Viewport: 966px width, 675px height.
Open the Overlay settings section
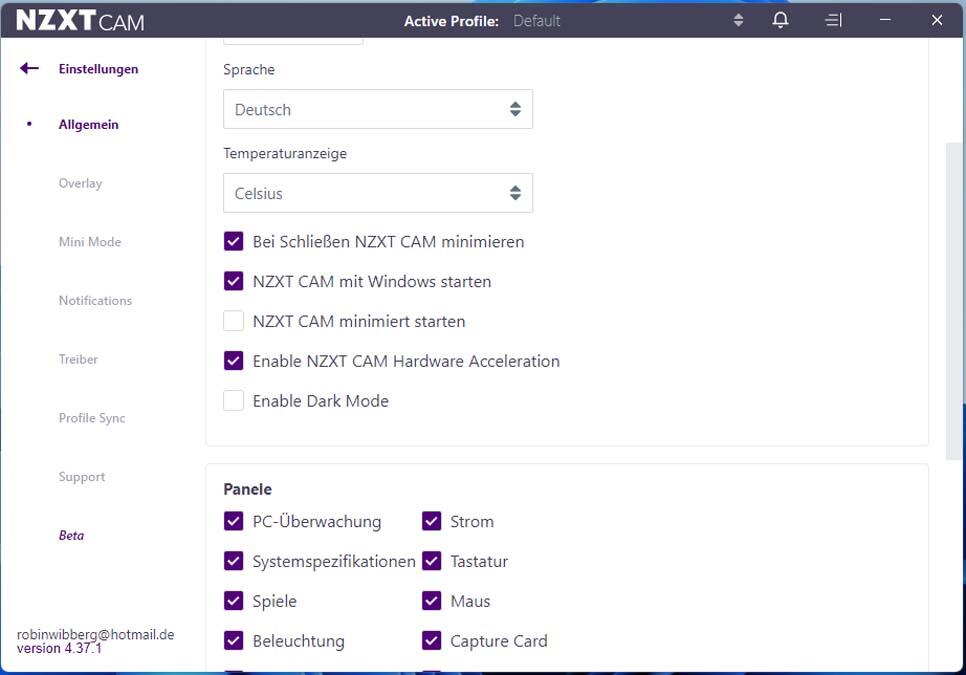click(80, 183)
